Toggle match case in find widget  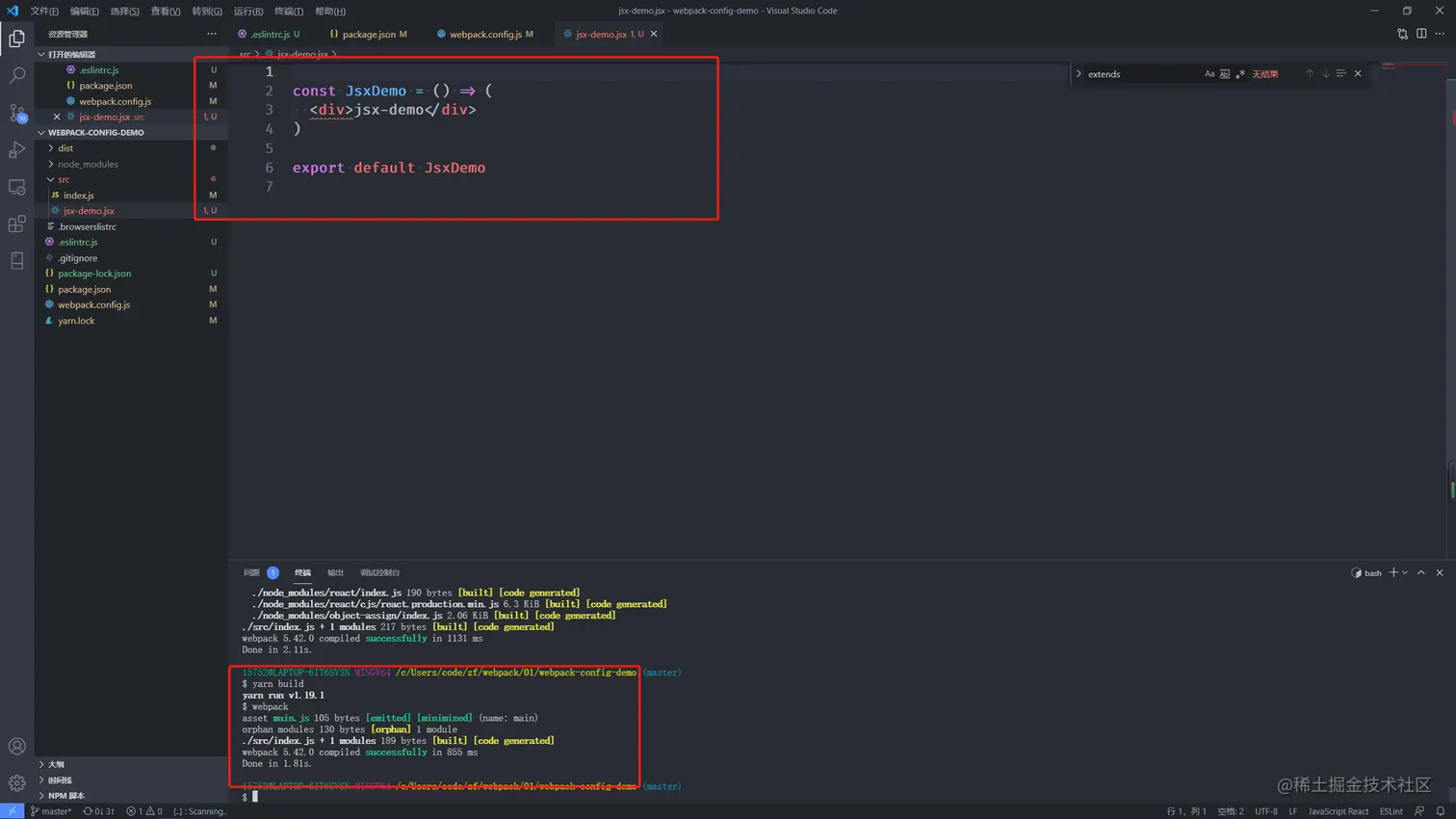coord(1209,73)
